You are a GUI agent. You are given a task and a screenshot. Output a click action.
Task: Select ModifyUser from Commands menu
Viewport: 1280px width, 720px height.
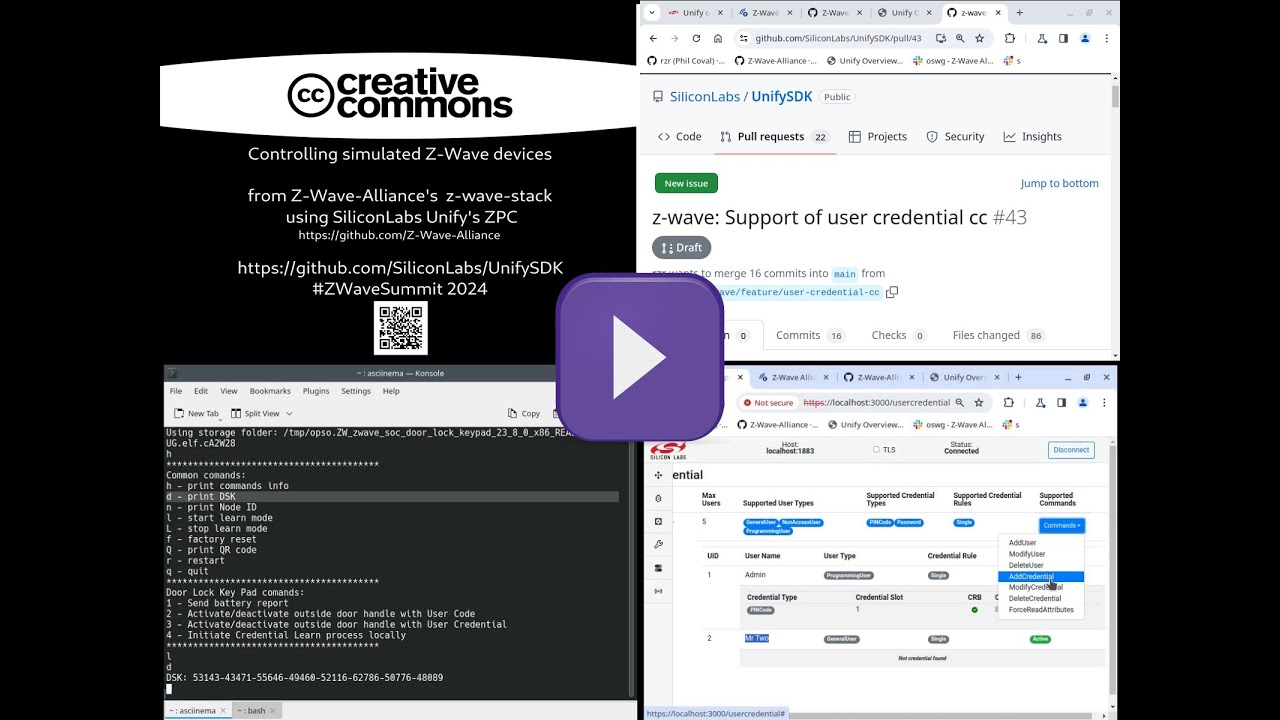(x=1027, y=554)
